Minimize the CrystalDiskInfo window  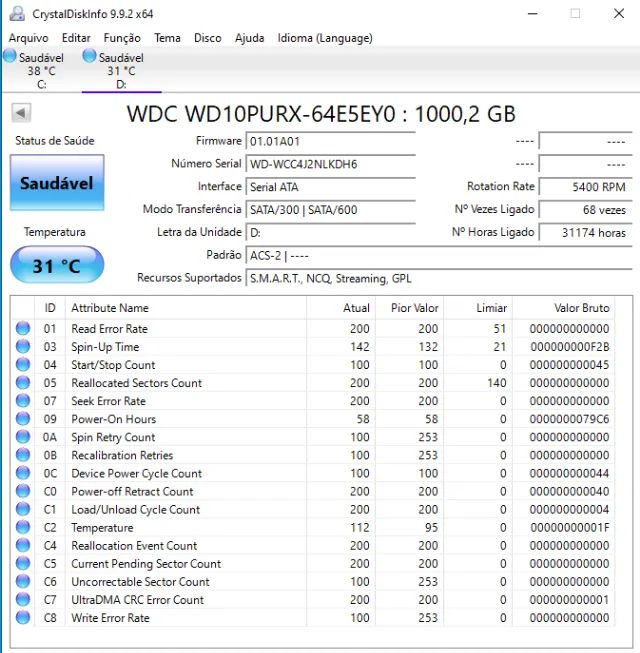tap(533, 14)
